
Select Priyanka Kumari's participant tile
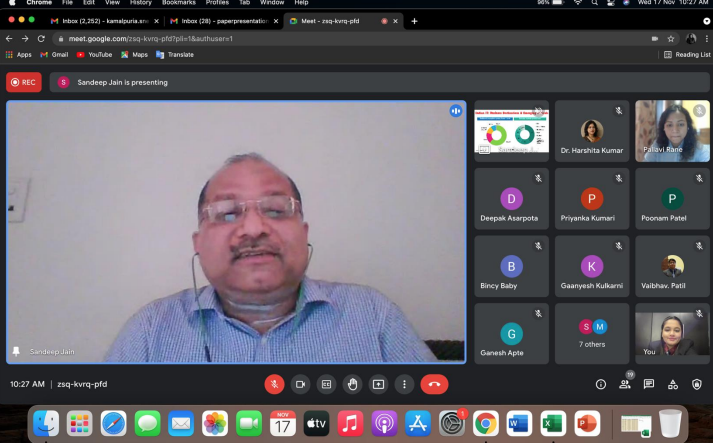click(592, 199)
